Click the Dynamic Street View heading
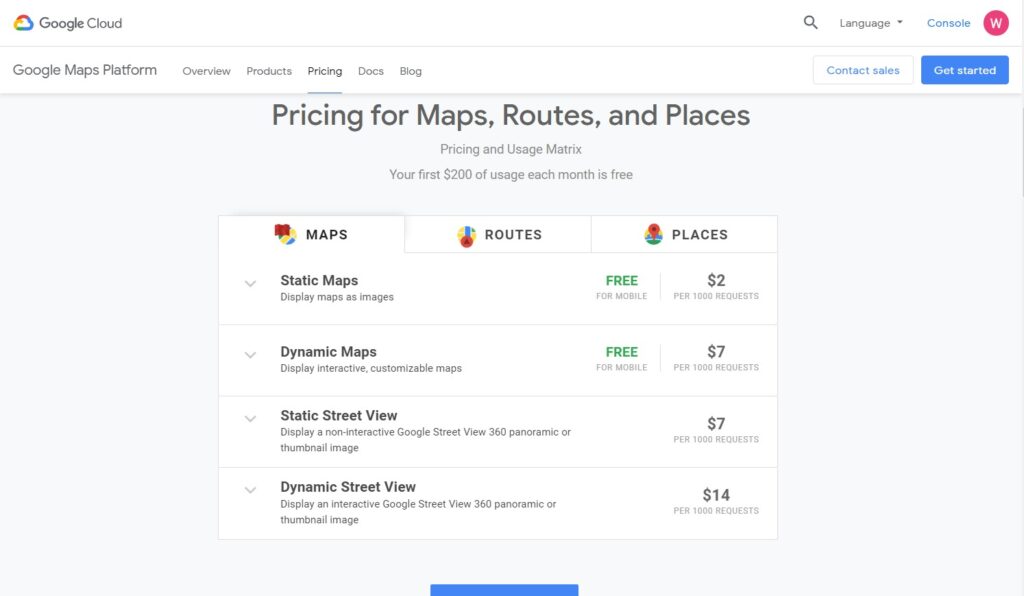1024x596 pixels. pyautogui.click(x=348, y=487)
